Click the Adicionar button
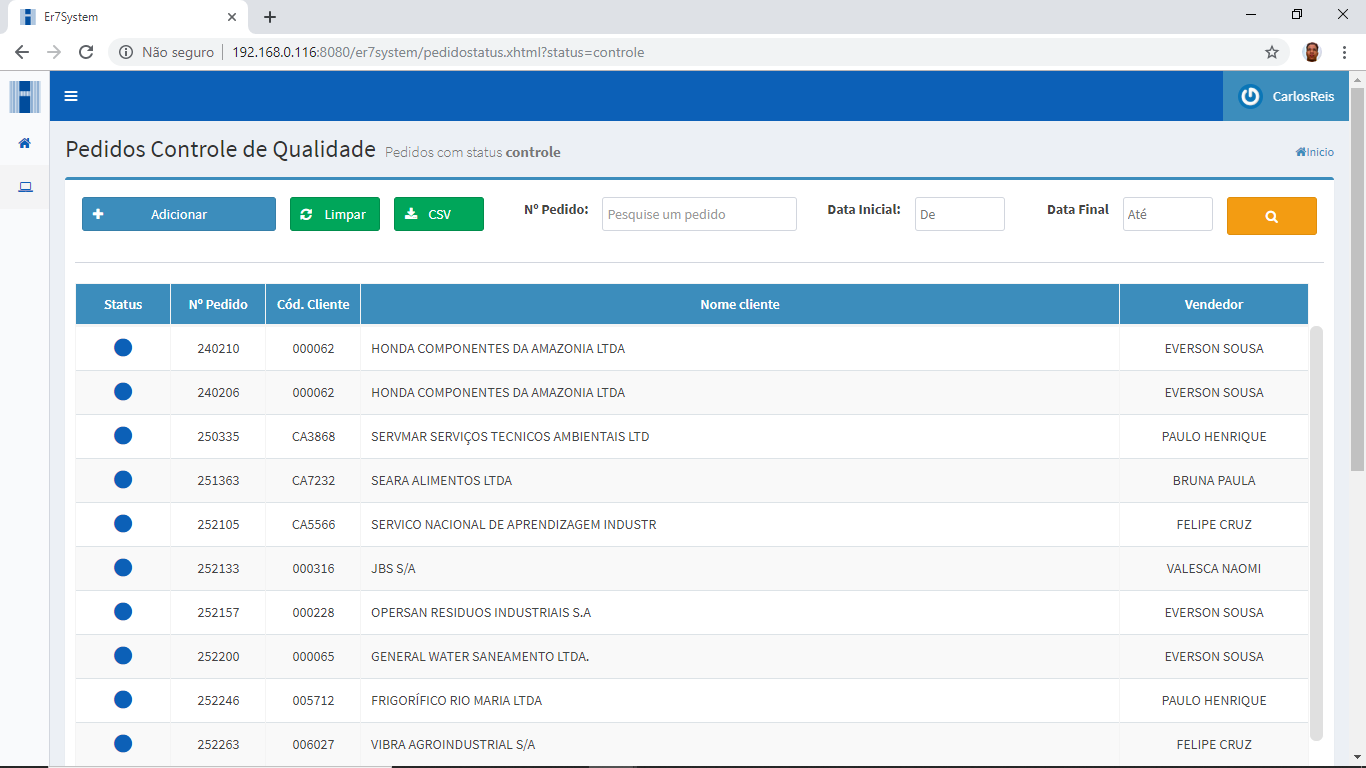 [179, 214]
